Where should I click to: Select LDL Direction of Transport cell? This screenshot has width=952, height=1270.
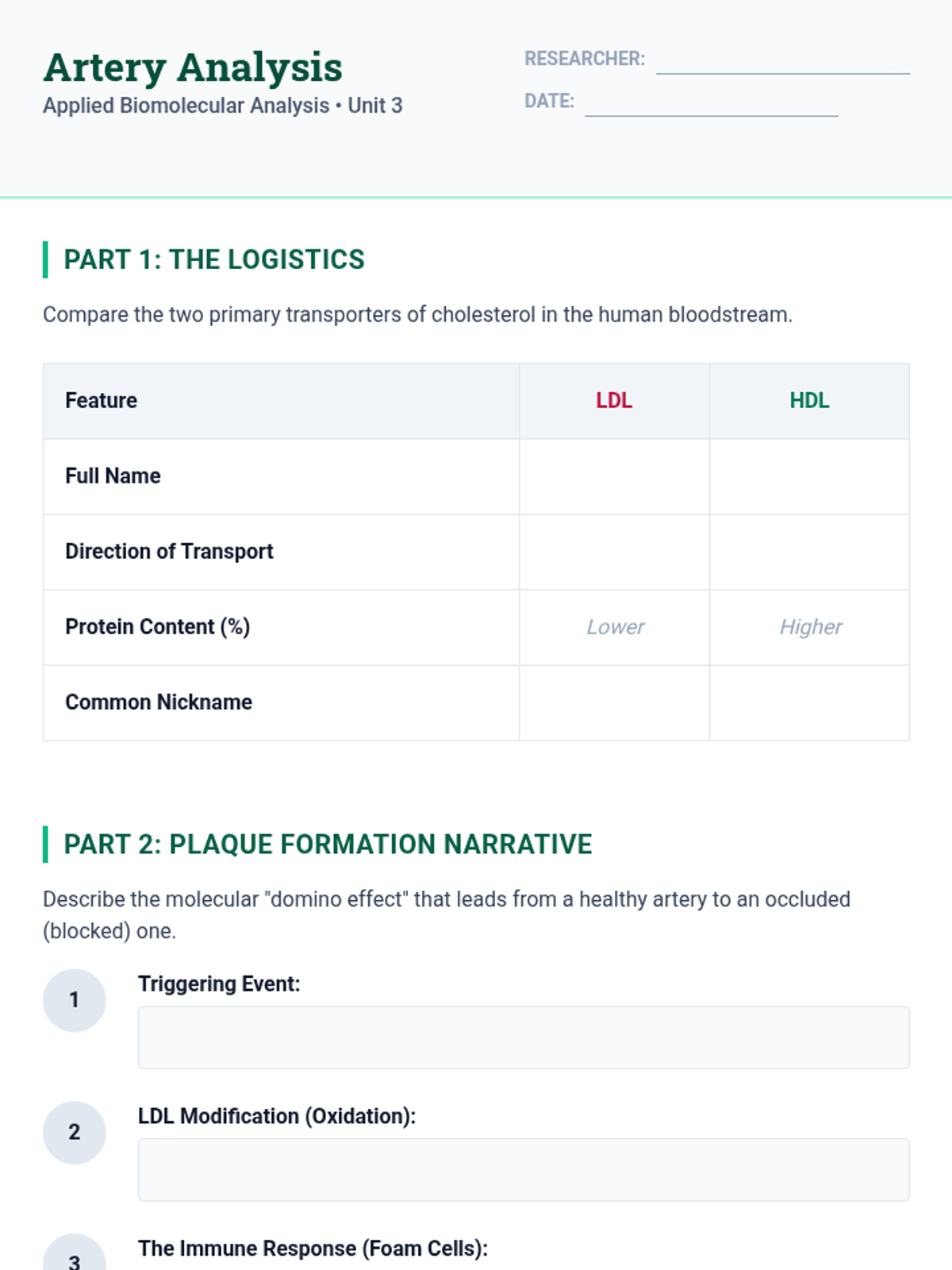(x=614, y=552)
